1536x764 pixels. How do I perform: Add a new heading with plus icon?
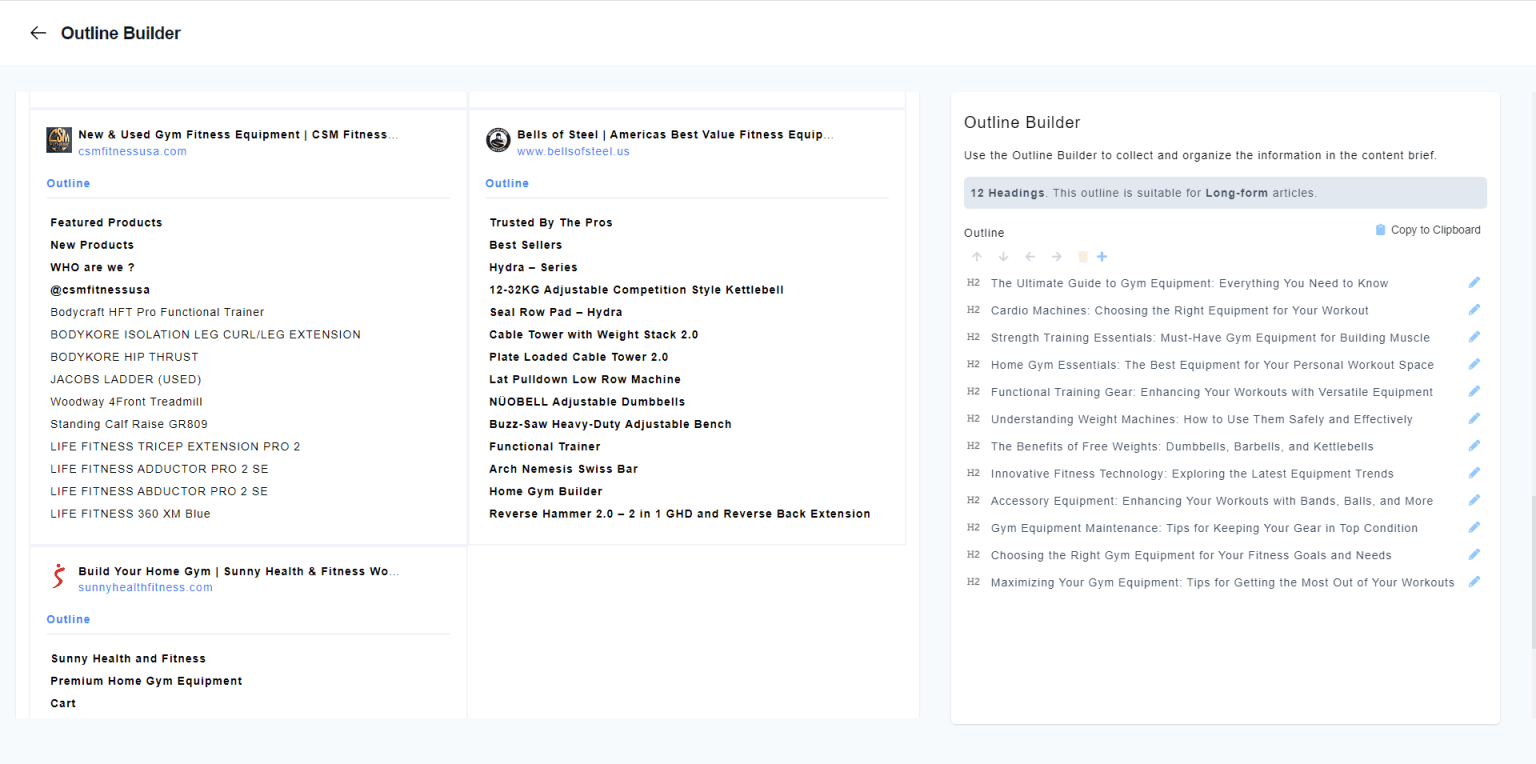click(1102, 257)
